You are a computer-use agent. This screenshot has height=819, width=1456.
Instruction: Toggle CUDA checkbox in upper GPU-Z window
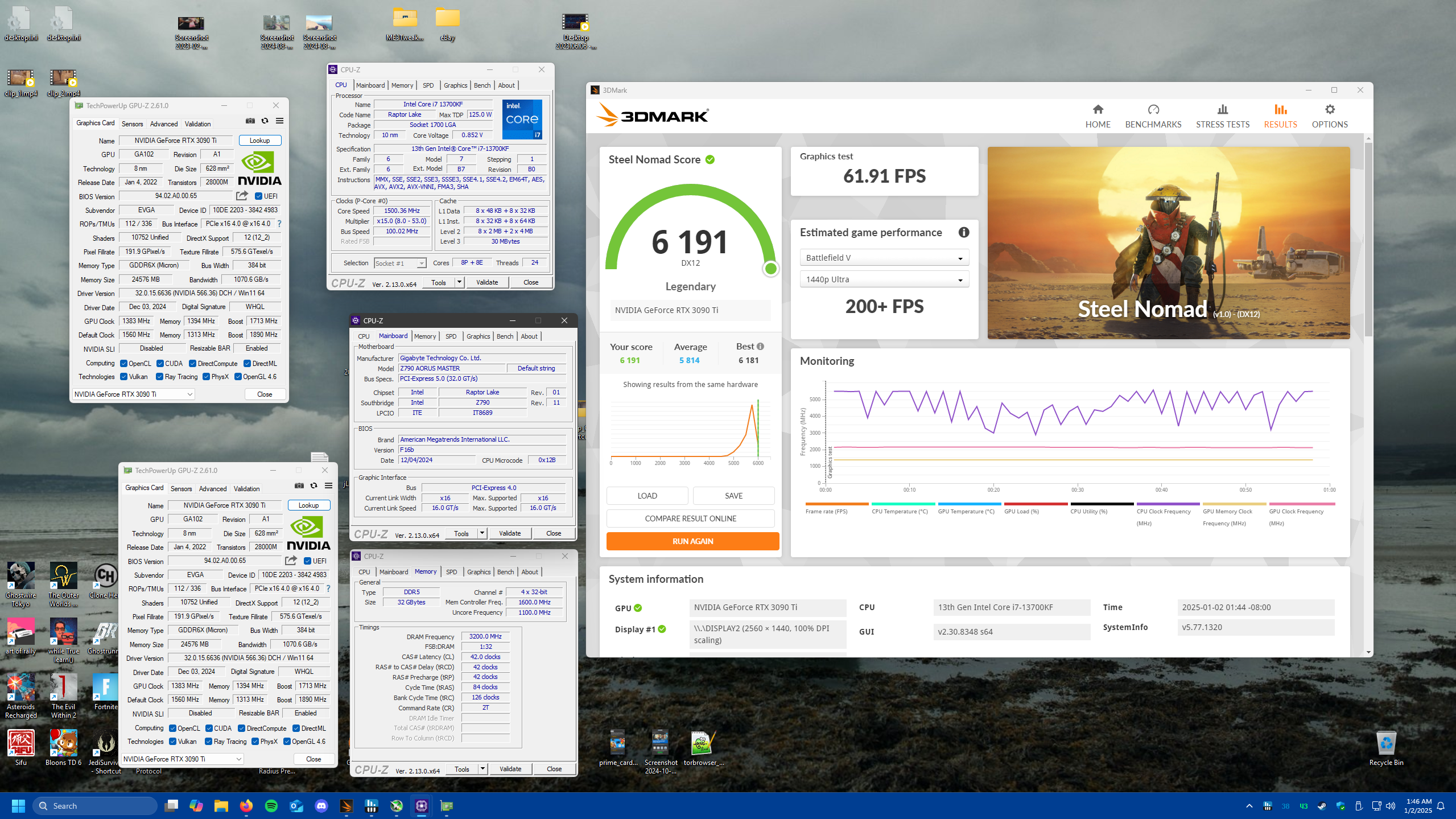click(160, 364)
